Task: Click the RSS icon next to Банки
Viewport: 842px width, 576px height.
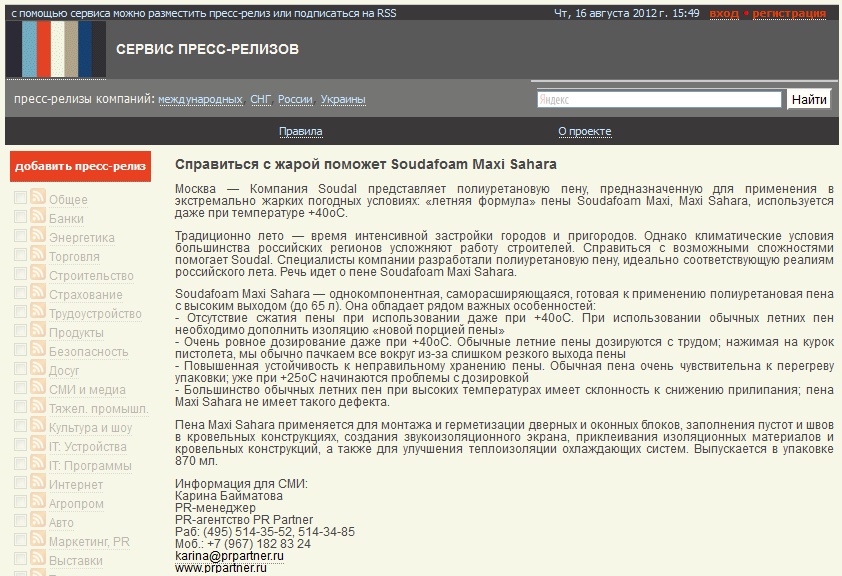Action: (x=38, y=216)
